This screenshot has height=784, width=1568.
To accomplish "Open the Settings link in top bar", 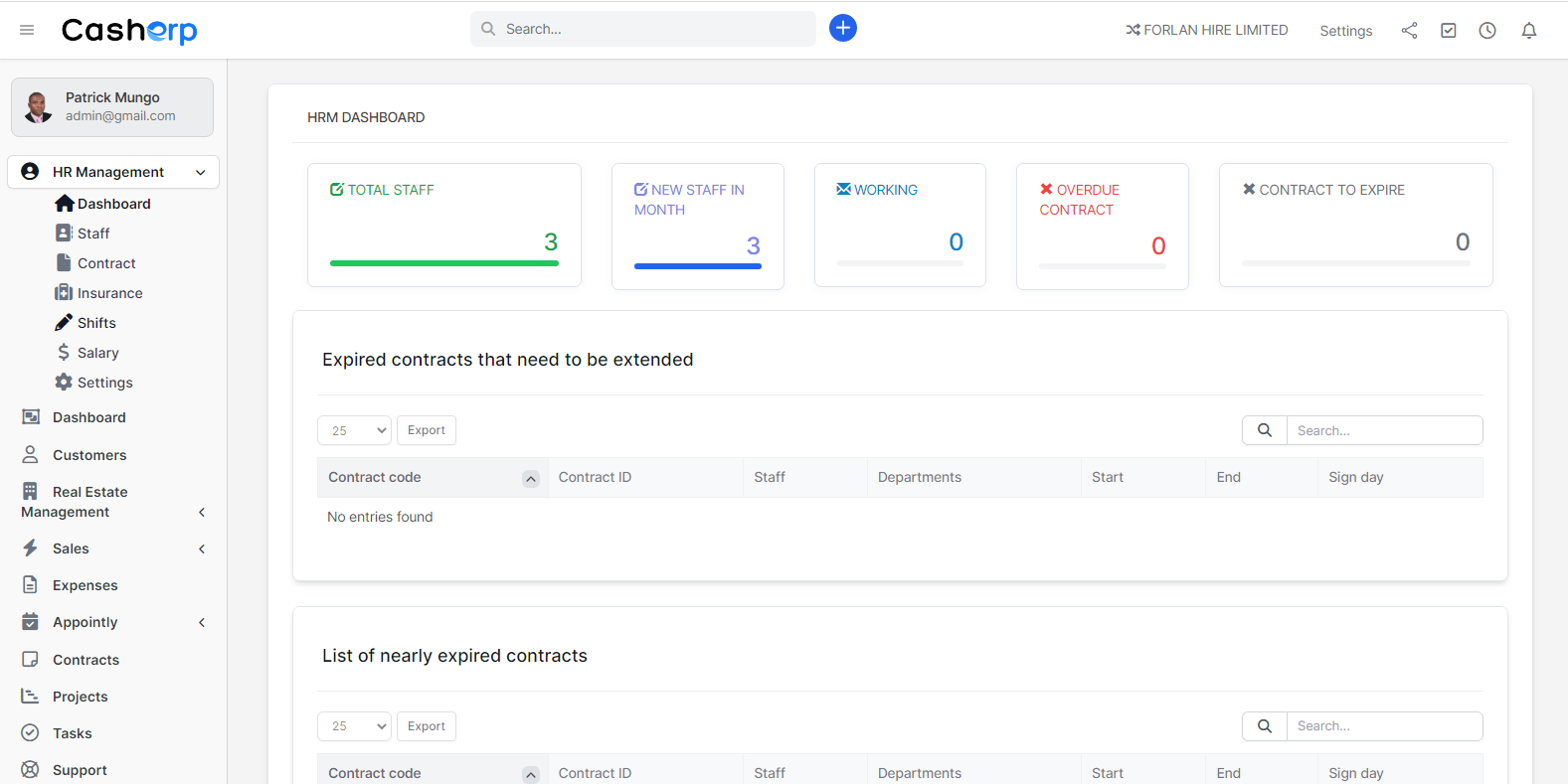I will coord(1345,31).
